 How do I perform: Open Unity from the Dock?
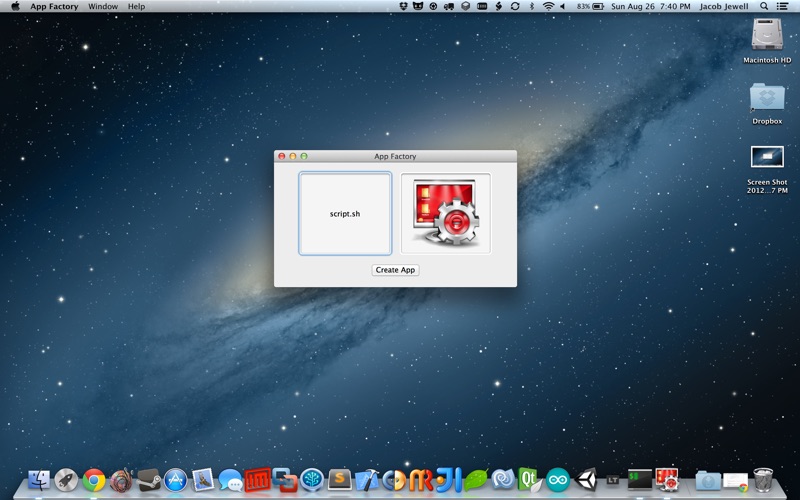tap(586, 480)
